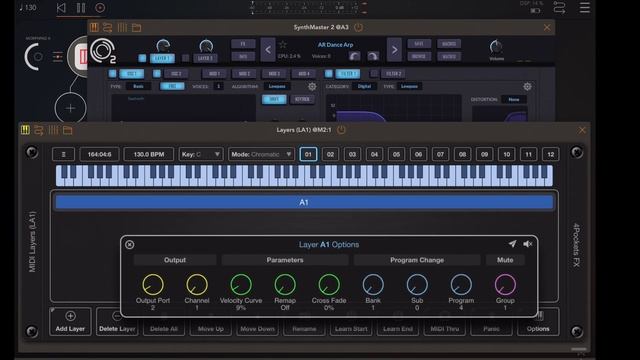The image size is (640, 360).
Task: Enable Layer 2 checkbox in SynthMaster
Action: [186, 58]
